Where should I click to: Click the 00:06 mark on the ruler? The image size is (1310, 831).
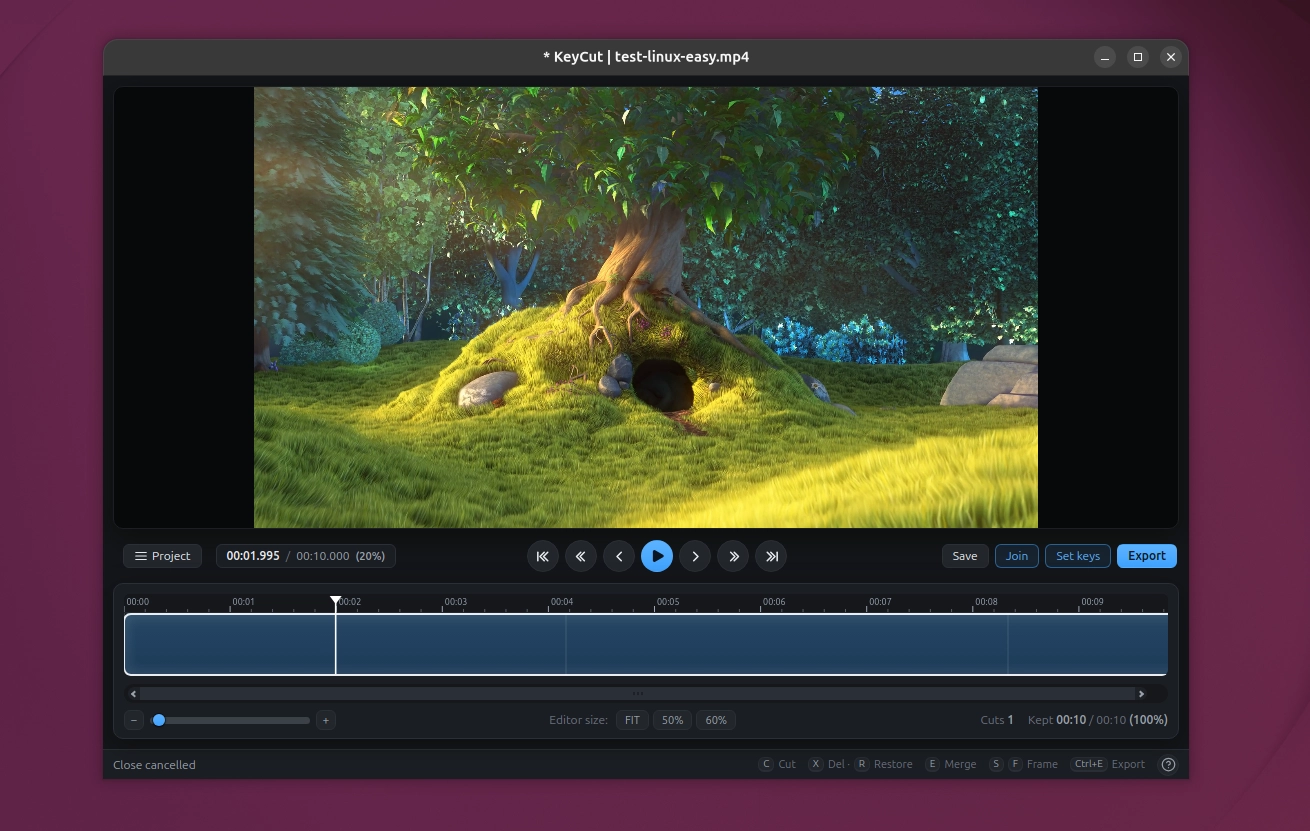[774, 602]
